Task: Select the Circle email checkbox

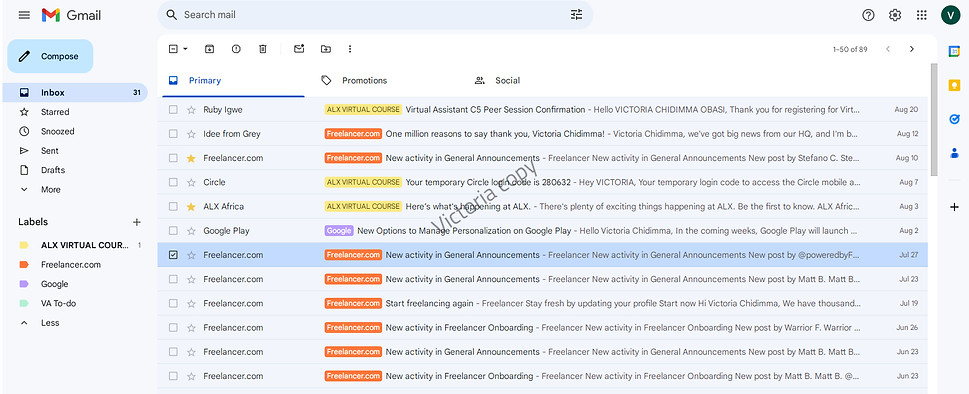Action: point(173,183)
